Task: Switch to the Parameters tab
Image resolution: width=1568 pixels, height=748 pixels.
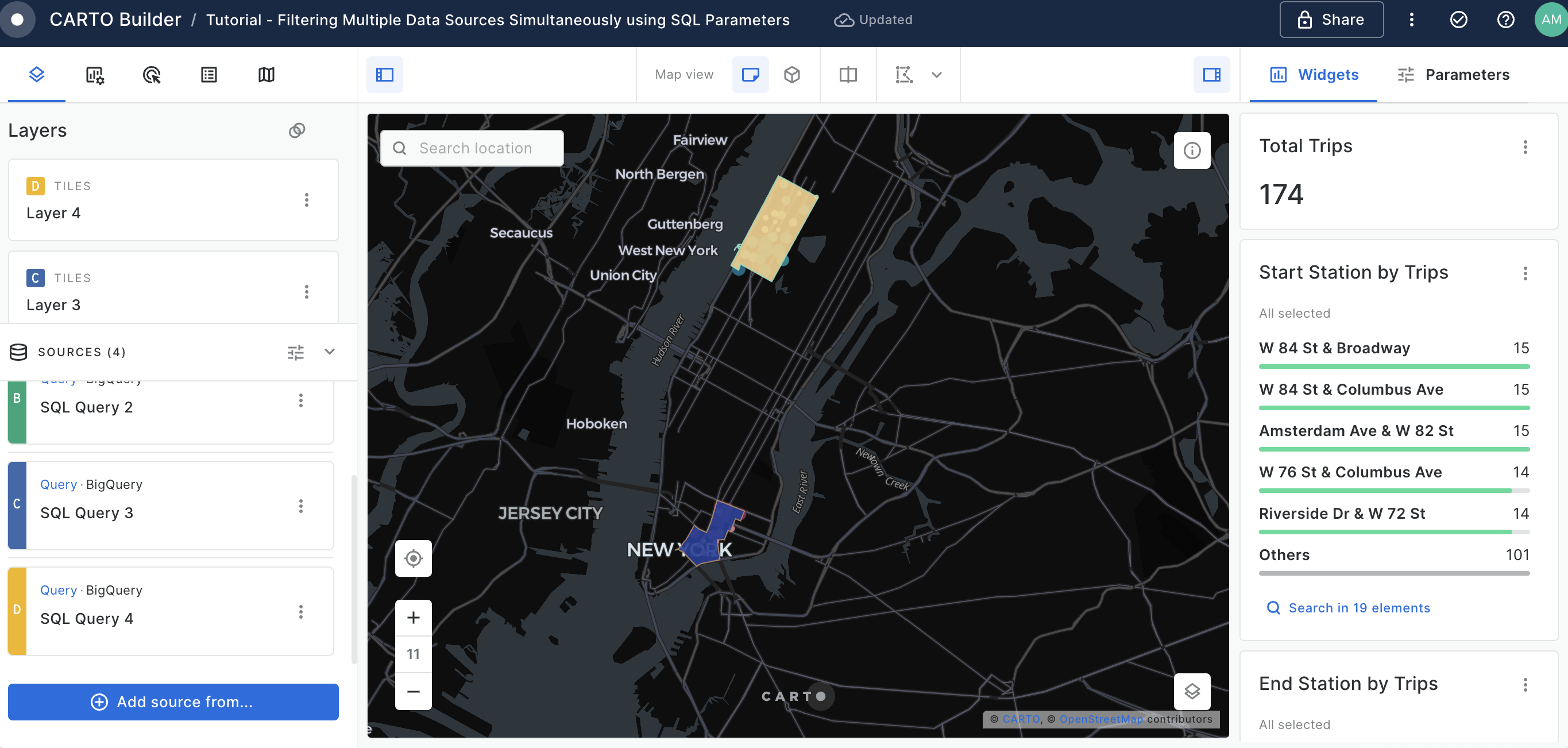Action: pyautogui.click(x=1453, y=75)
